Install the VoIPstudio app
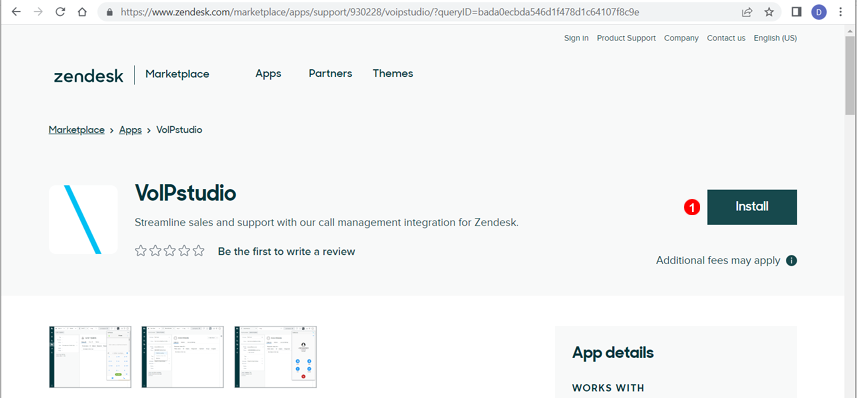857x398 pixels. (752, 207)
